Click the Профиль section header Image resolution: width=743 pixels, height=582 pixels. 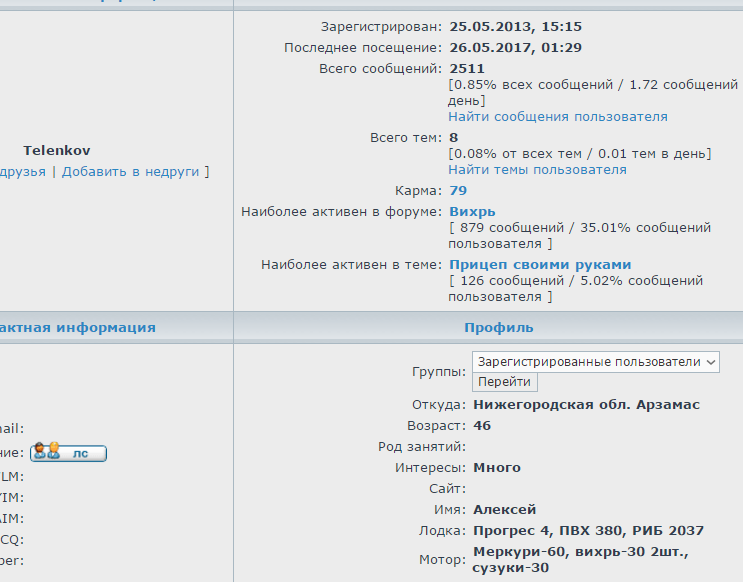tap(498, 327)
